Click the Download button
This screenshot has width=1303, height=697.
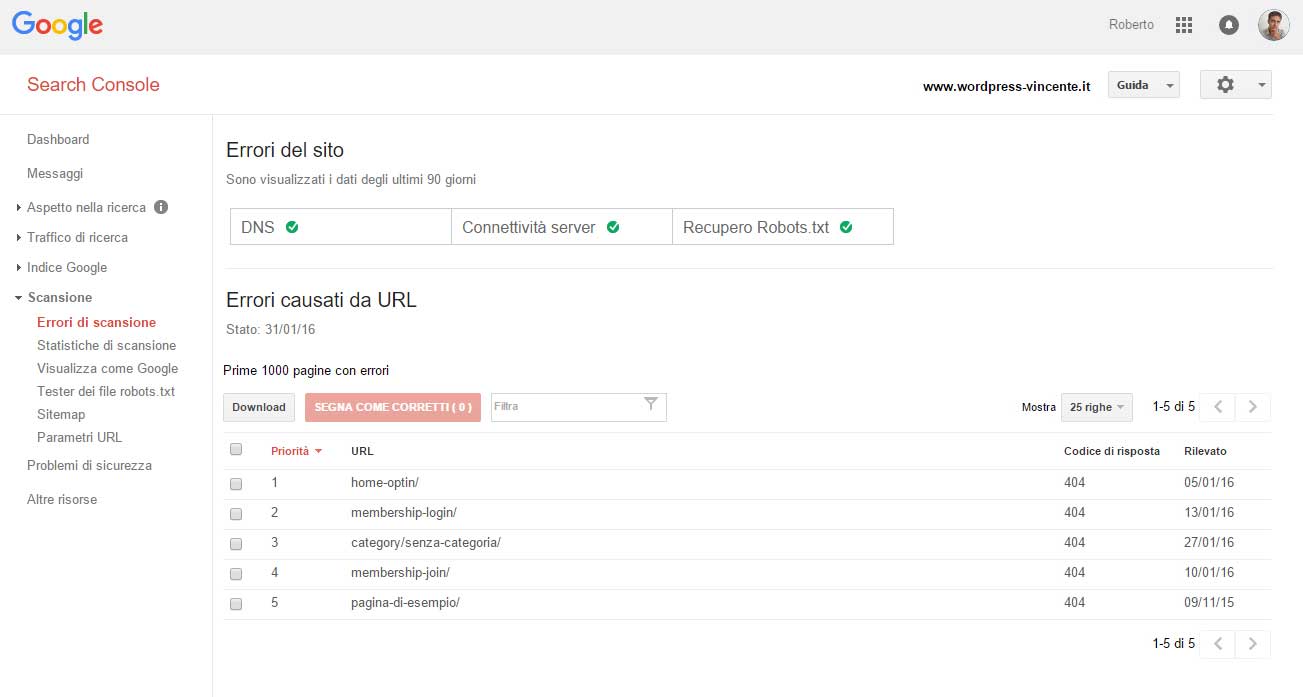pos(259,407)
